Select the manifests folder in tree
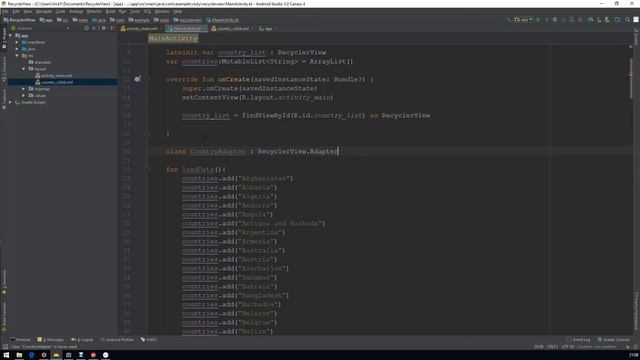Image resolution: width=640 pixels, height=360 pixels. [33, 42]
